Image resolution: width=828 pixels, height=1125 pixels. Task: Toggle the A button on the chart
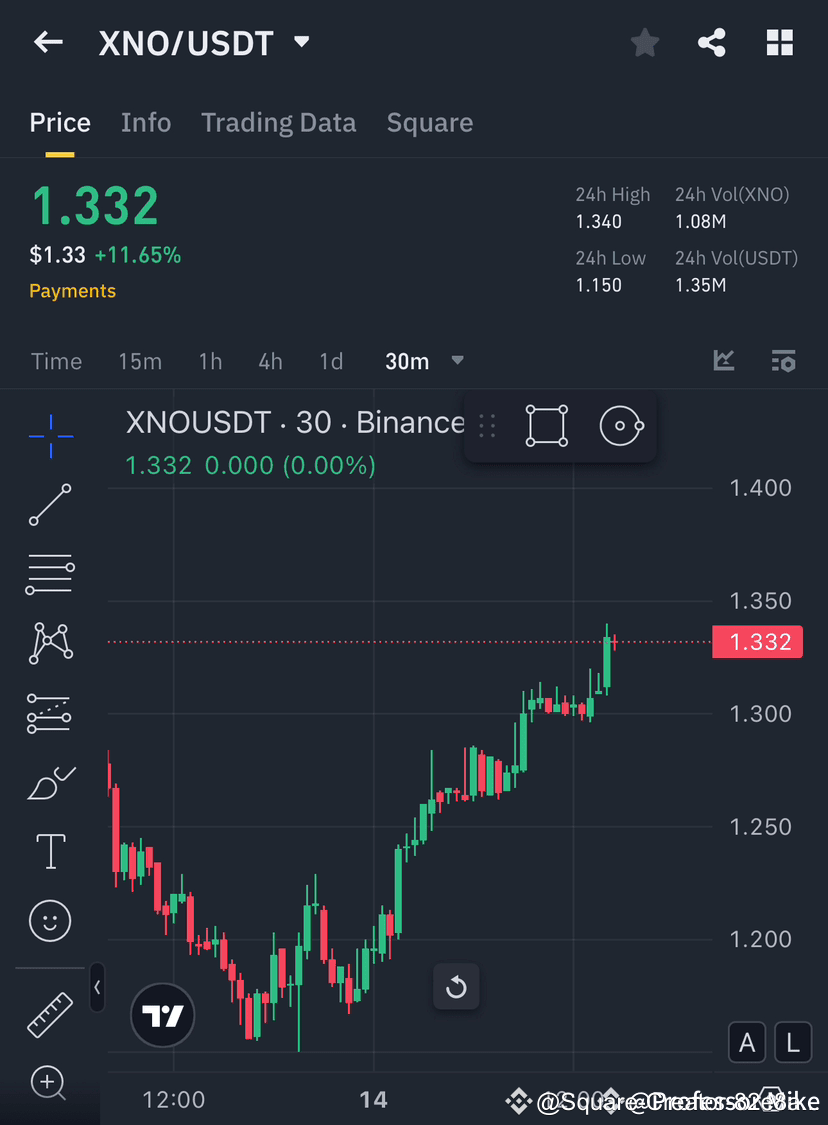(x=747, y=1042)
